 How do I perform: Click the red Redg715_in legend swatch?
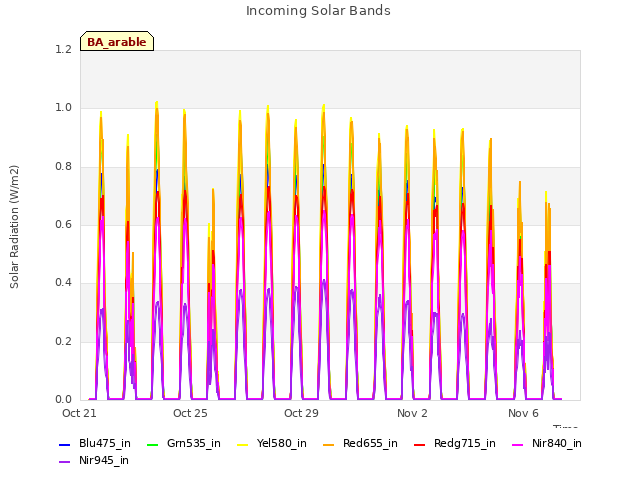click(419, 444)
